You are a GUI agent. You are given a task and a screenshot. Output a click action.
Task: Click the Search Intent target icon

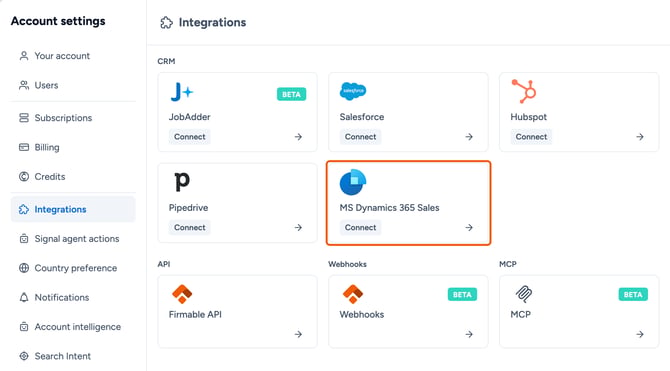coord(24,356)
